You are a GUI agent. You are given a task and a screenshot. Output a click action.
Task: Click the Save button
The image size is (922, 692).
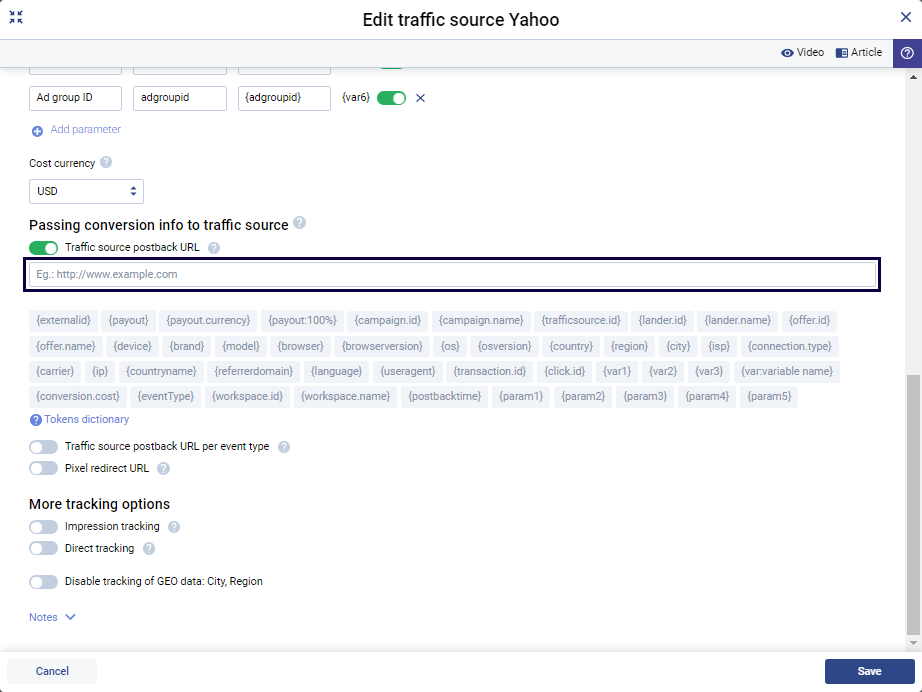coord(869,671)
